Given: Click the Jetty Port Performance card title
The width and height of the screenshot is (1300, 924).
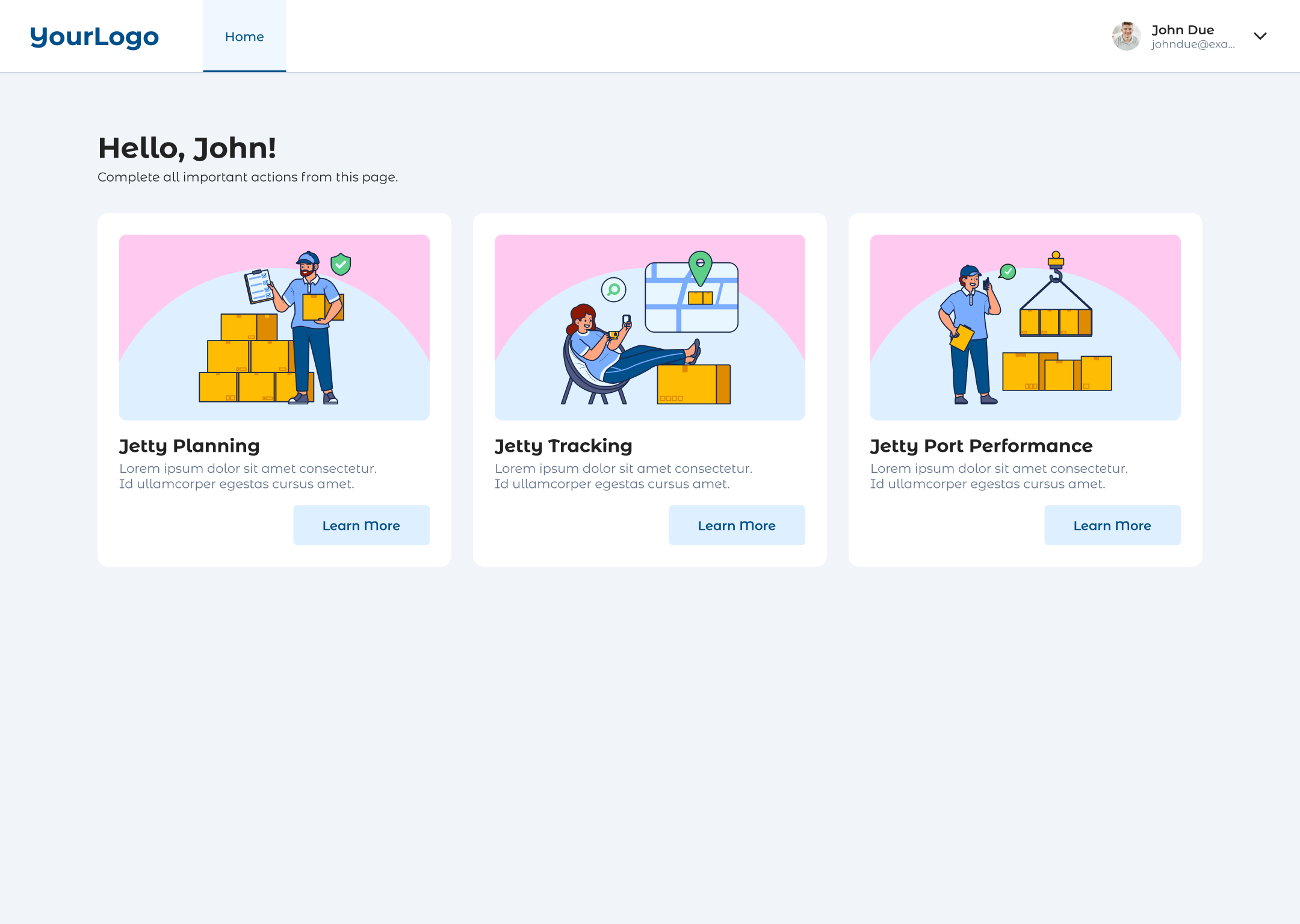Looking at the screenshot, I should coord(981,446).
